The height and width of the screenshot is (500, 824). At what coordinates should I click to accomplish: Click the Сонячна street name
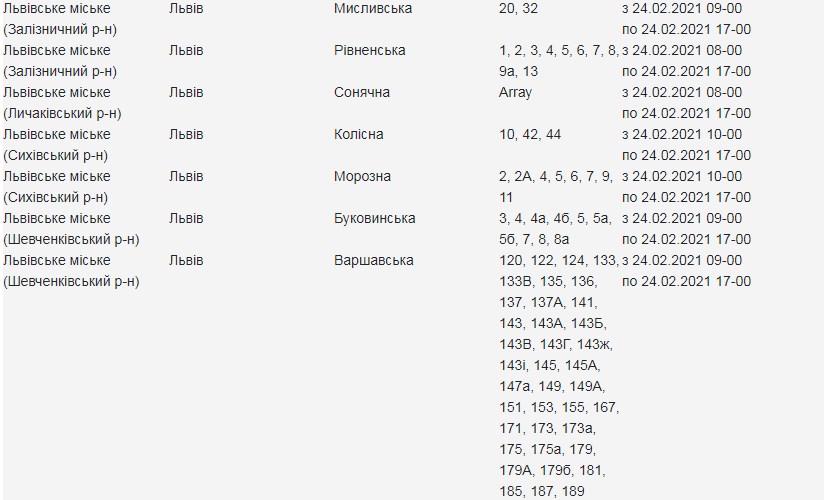[x=361, y=92]
